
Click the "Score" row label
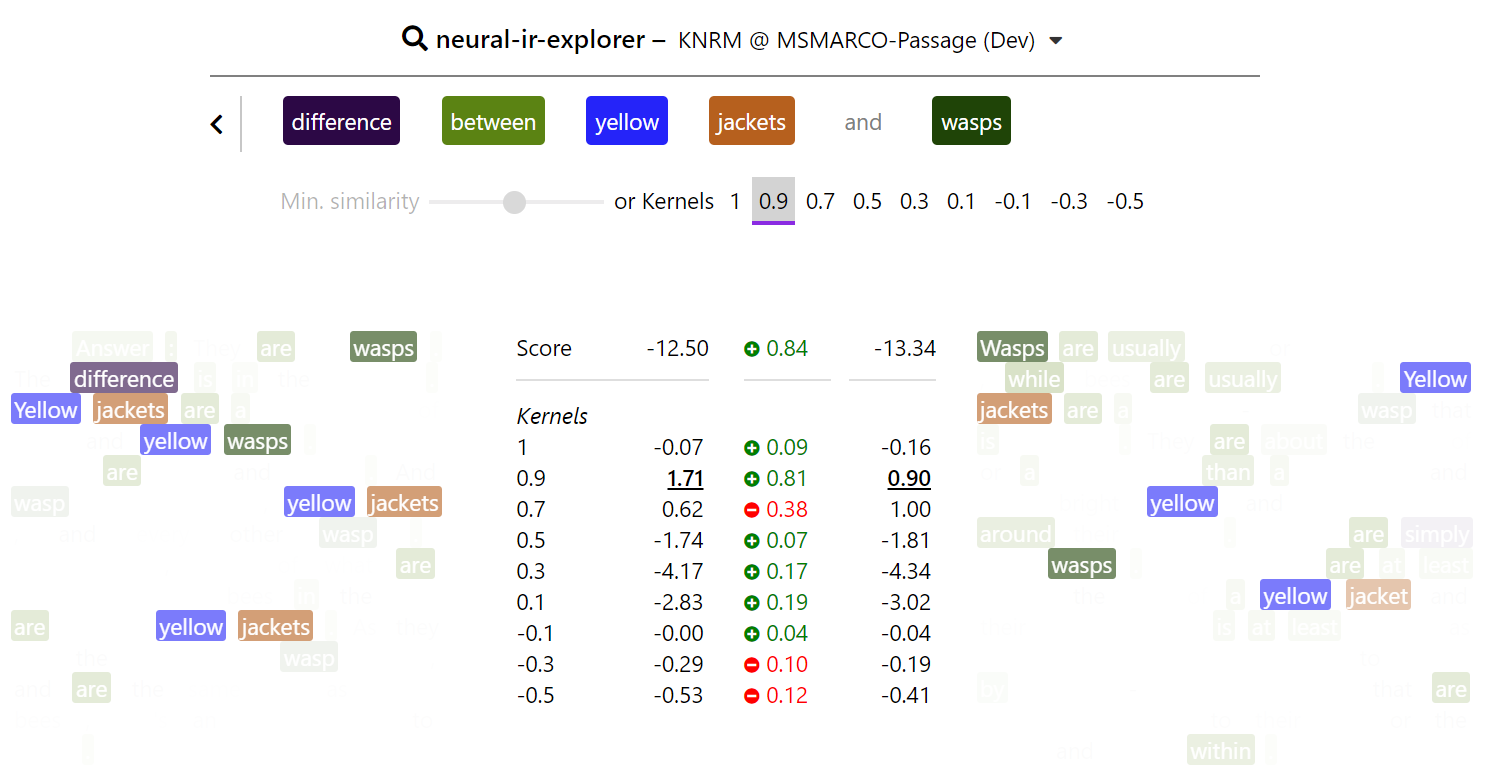544,349
